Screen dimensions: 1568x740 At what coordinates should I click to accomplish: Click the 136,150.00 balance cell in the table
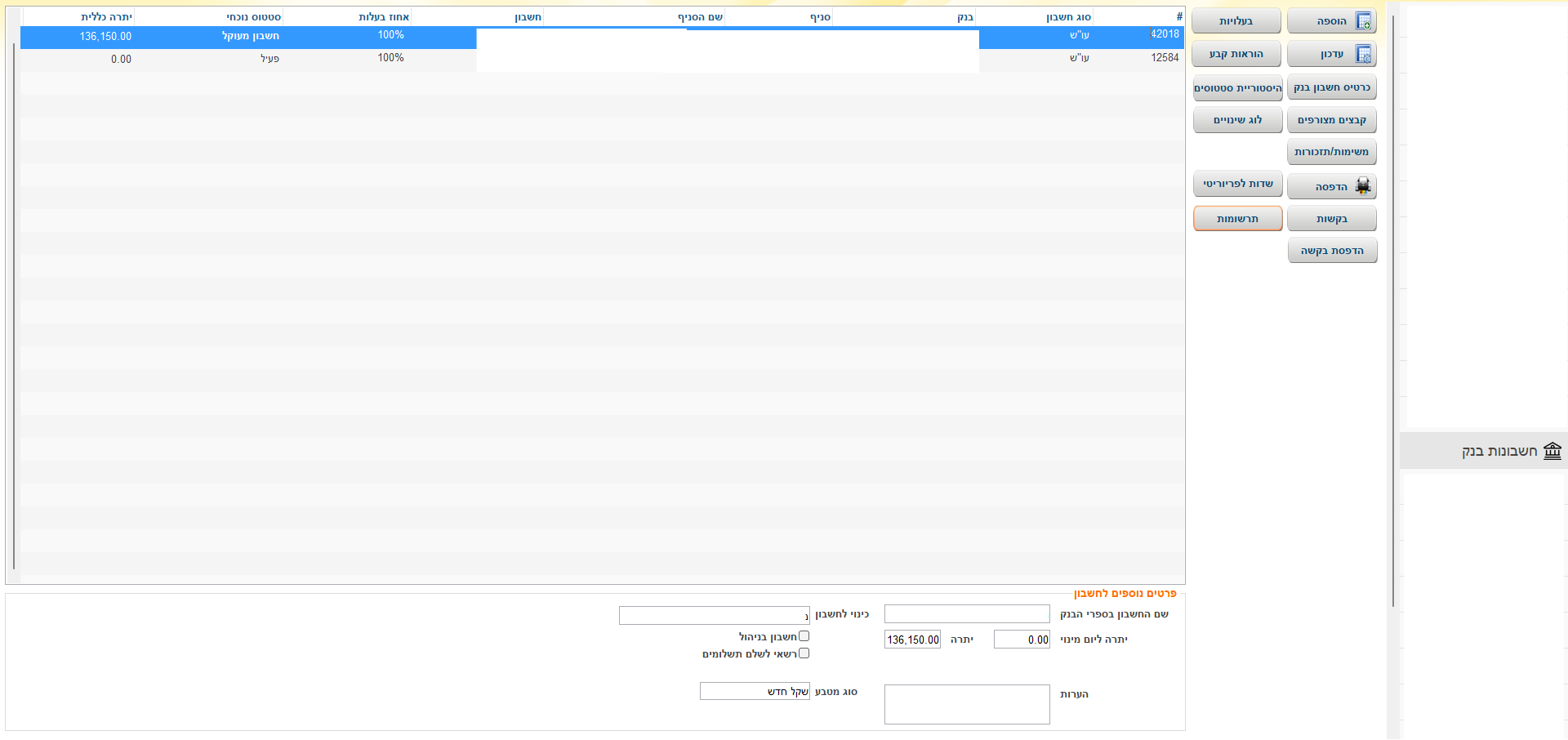point(105,37)
